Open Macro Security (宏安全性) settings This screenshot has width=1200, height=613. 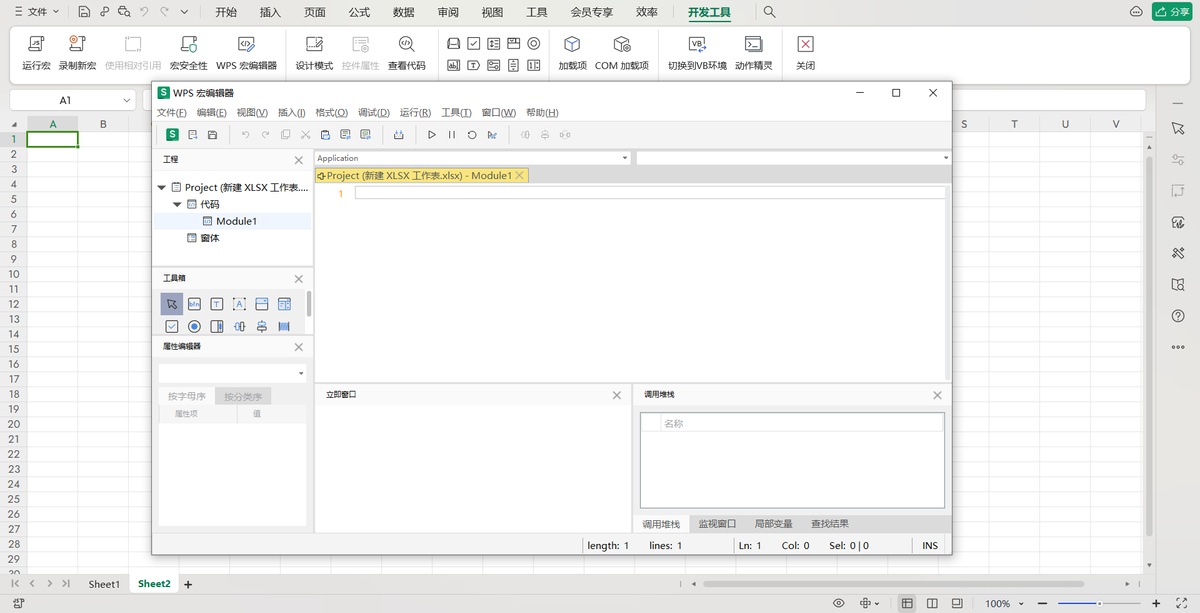click(x=189, y=53)
